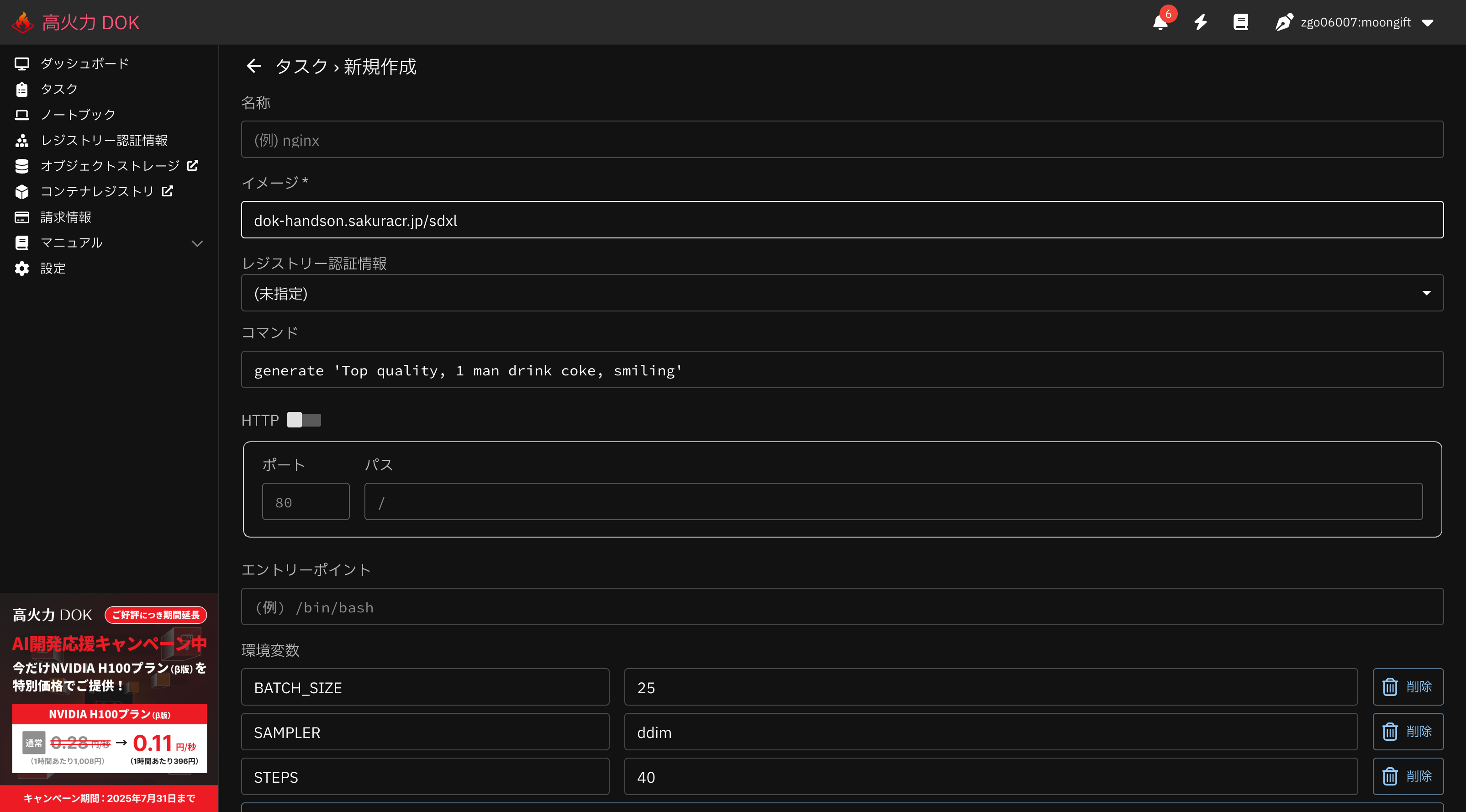The width and height of the screenshot is (1466, 812).
Task: Click the lightning bolt icon in header
Action: point(1200,22)
